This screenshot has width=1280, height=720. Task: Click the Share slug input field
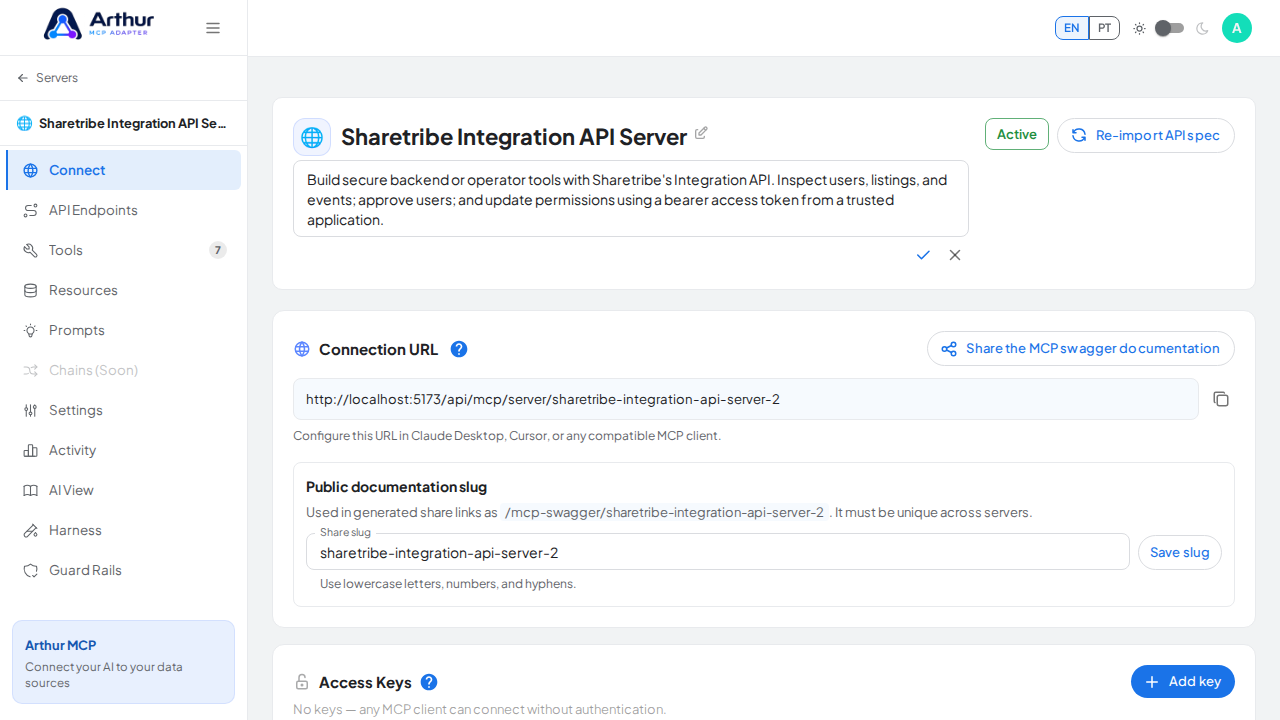[718, 552]
